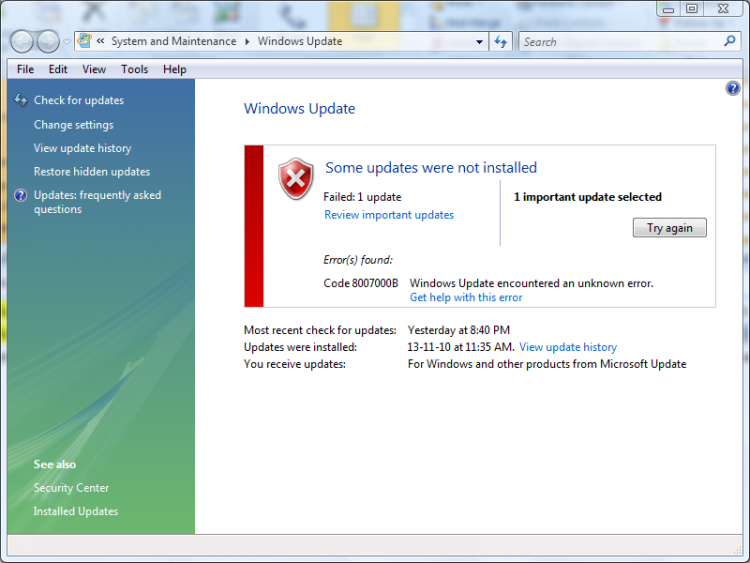Click the Try again button
Screen dimensions: 750x563
(x=670, y=228)
